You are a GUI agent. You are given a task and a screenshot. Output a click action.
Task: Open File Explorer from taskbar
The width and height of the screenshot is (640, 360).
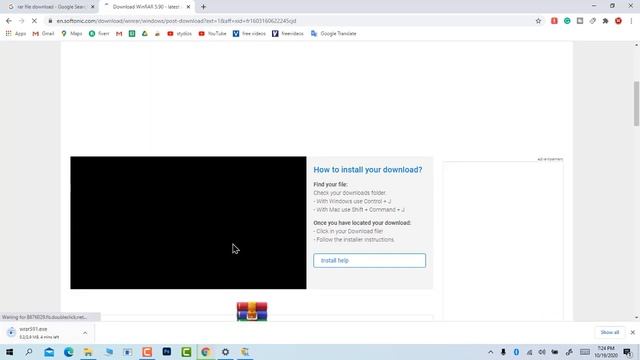88,352
